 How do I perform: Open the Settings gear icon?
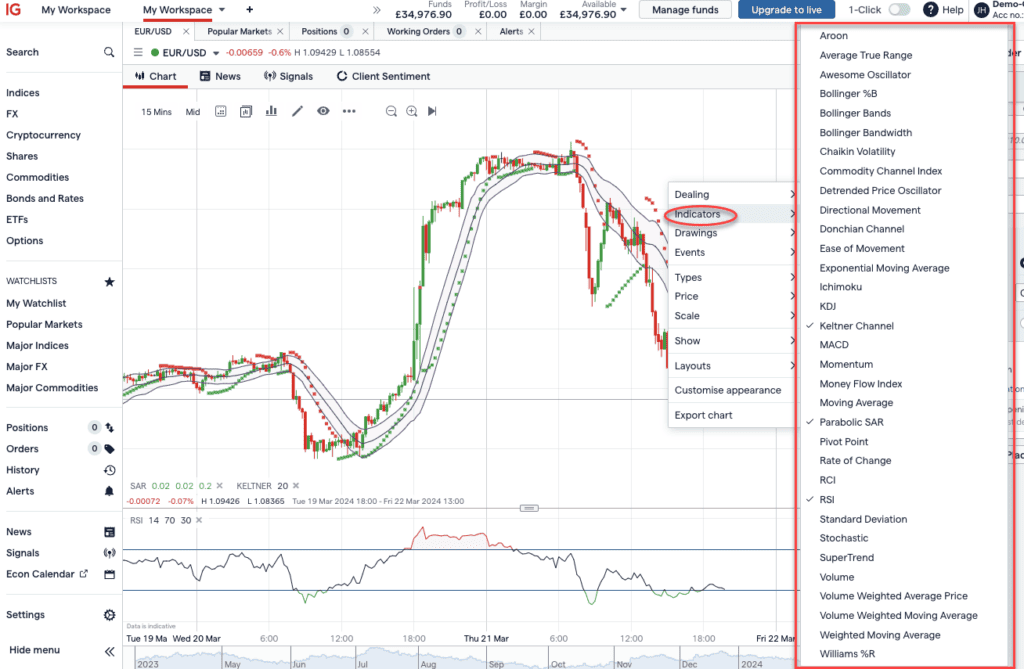(x=110, y=615)
